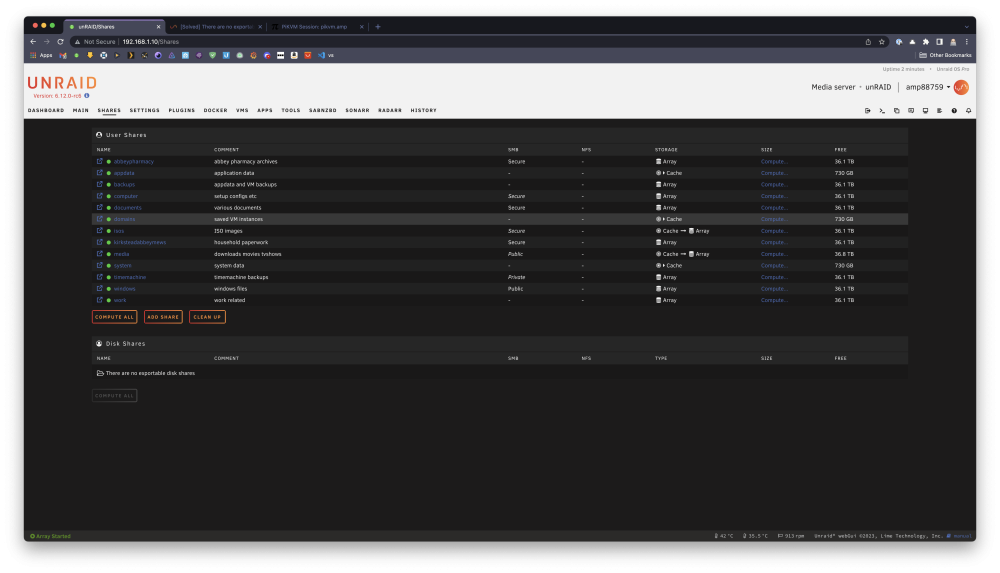Open the timemachine share link
The height and width of the screenshot is (573, 1000).
point(130,278)
